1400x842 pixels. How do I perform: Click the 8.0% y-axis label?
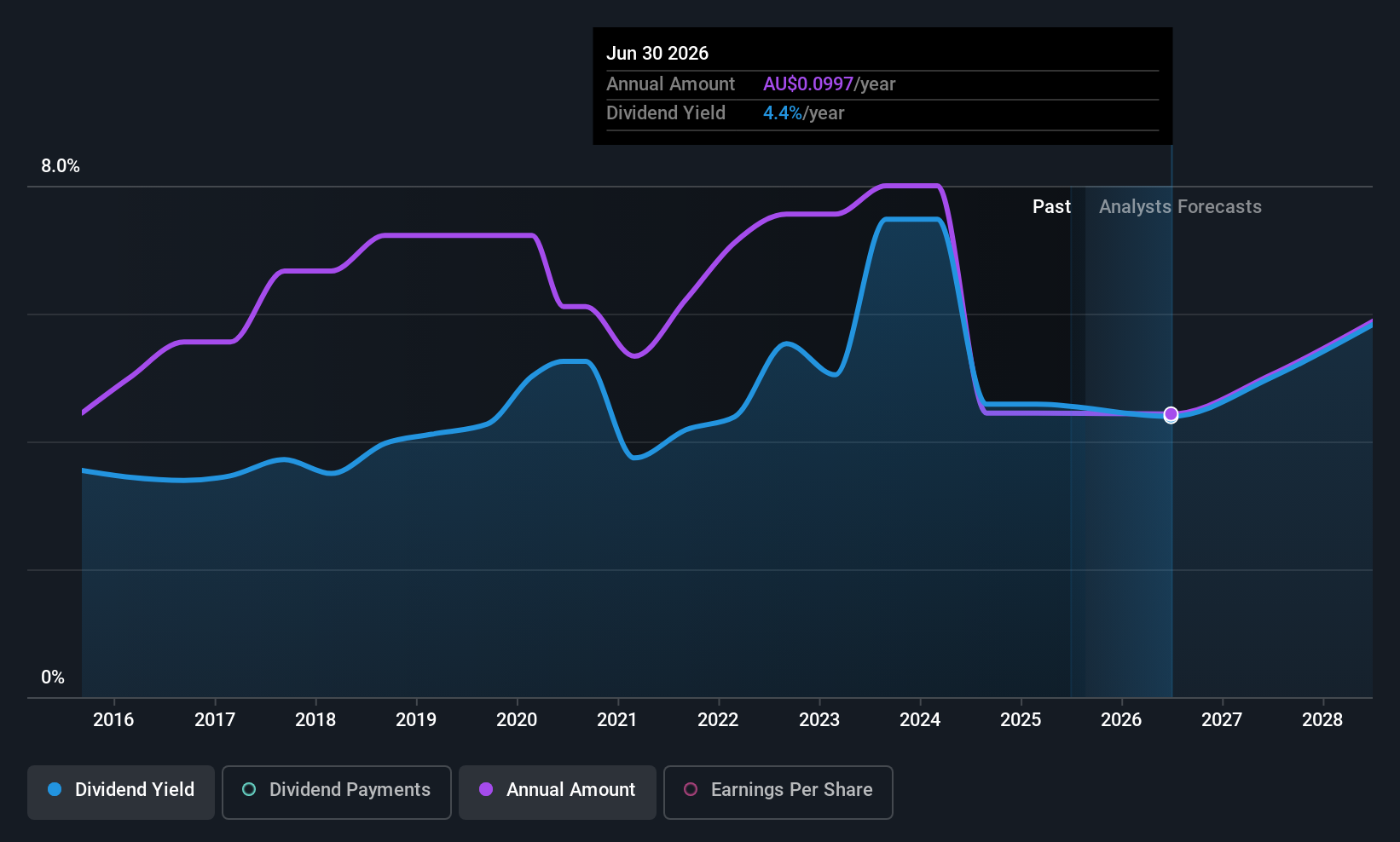(x=61, y=166)
